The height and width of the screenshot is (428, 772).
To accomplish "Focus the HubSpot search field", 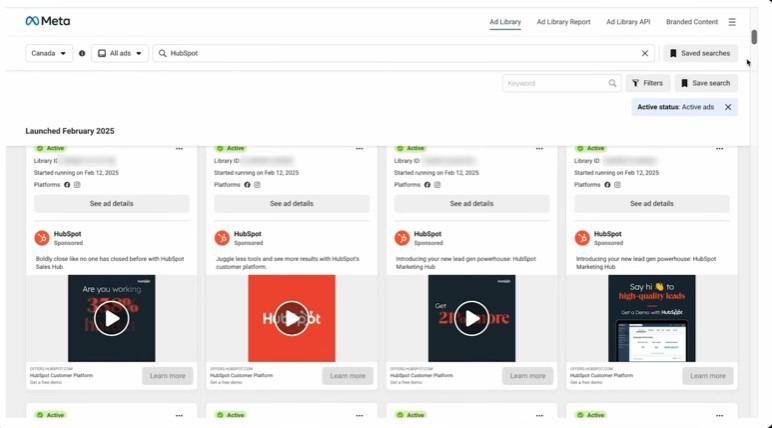I will (x=404, y=53).
